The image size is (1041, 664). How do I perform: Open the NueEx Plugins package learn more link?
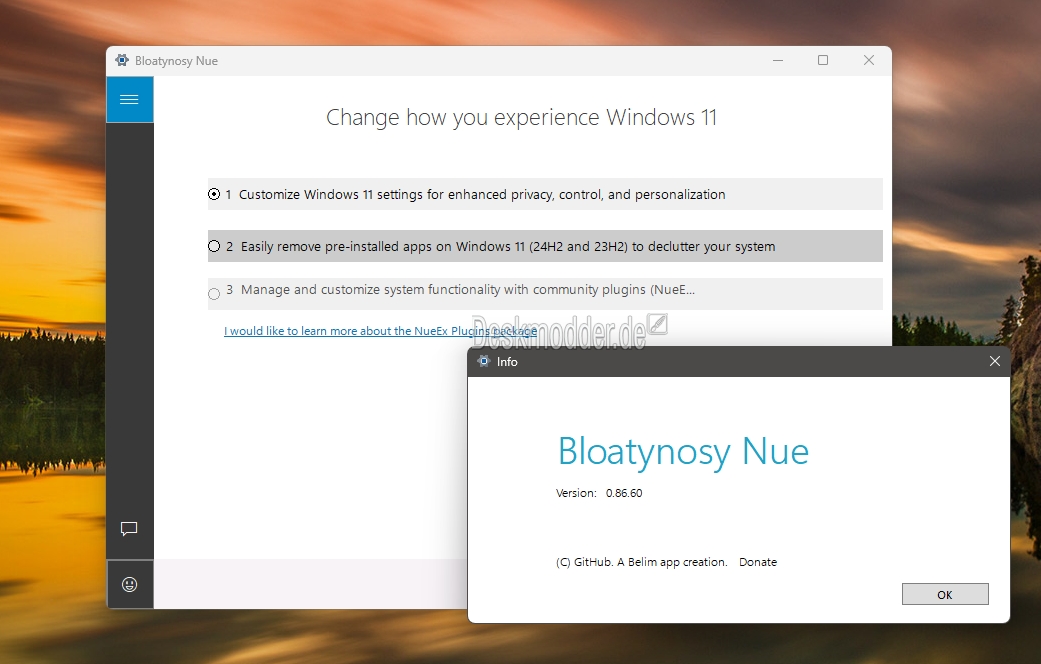click(x=380, y=331)
